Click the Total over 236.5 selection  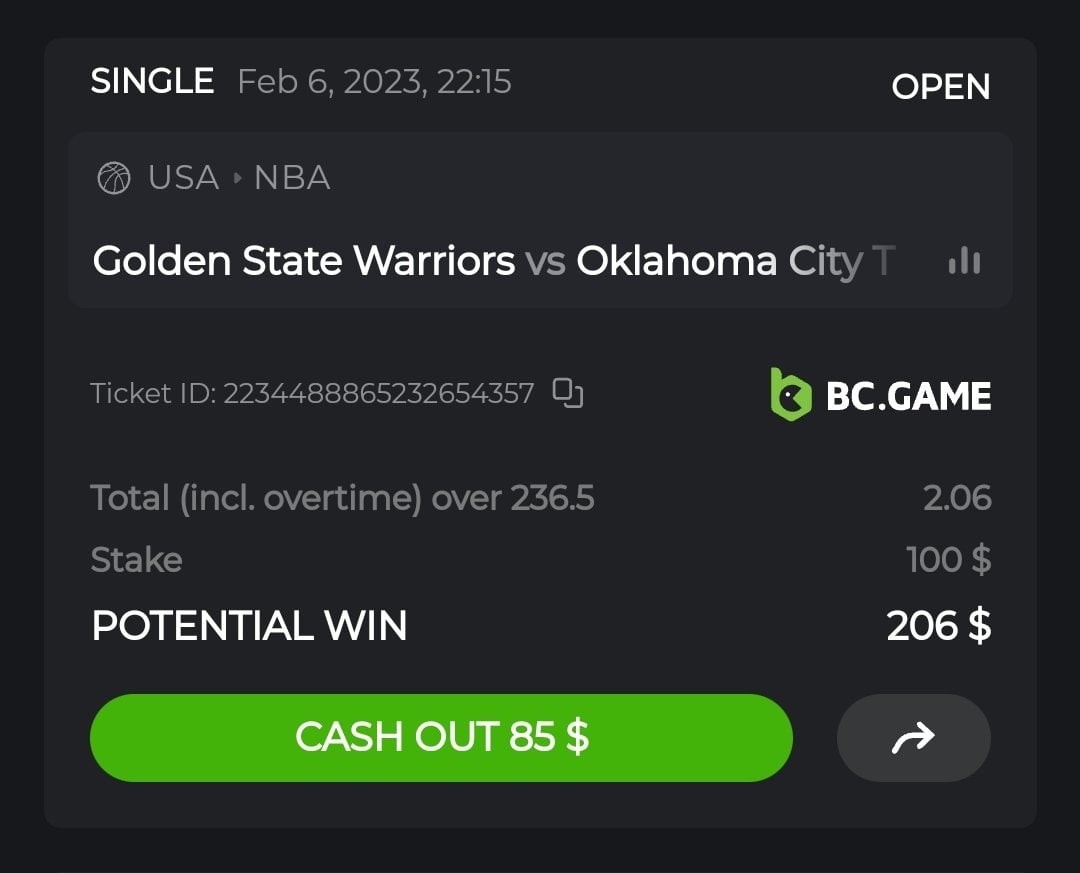(342, 498)
